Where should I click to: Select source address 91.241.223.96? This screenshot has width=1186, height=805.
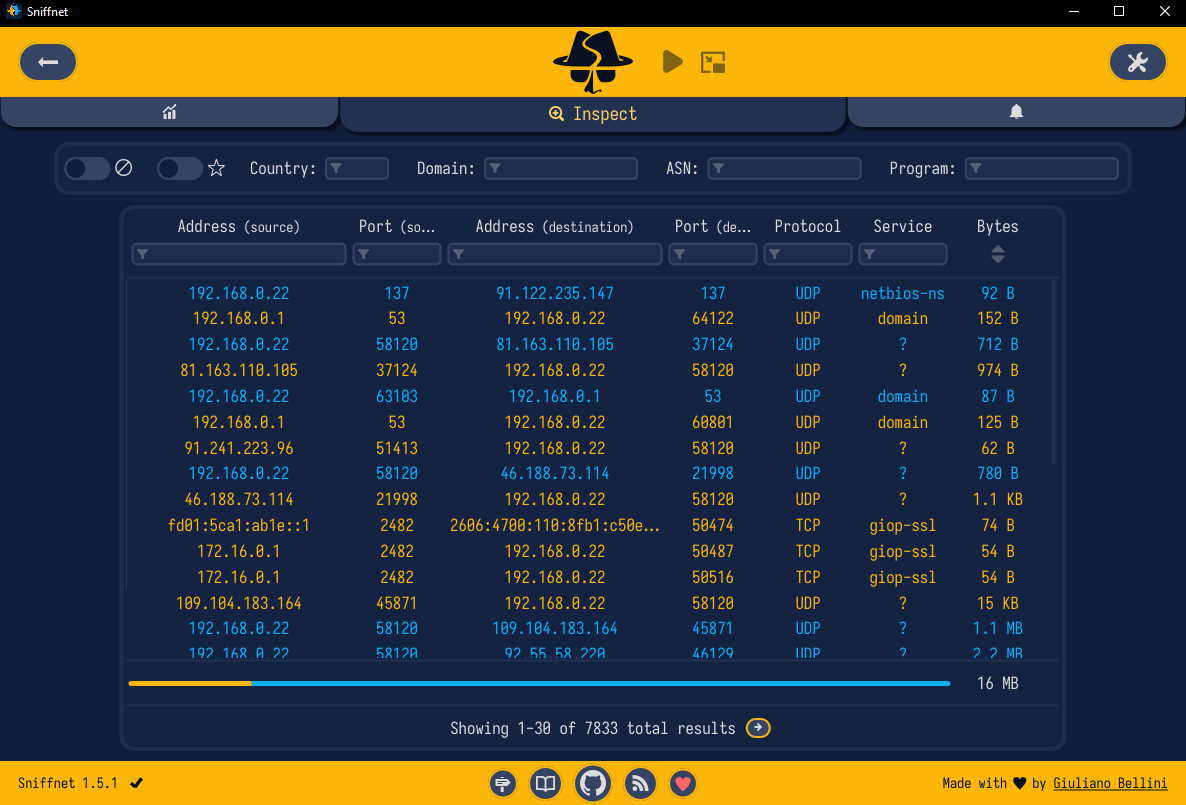[x=239, y=449]
